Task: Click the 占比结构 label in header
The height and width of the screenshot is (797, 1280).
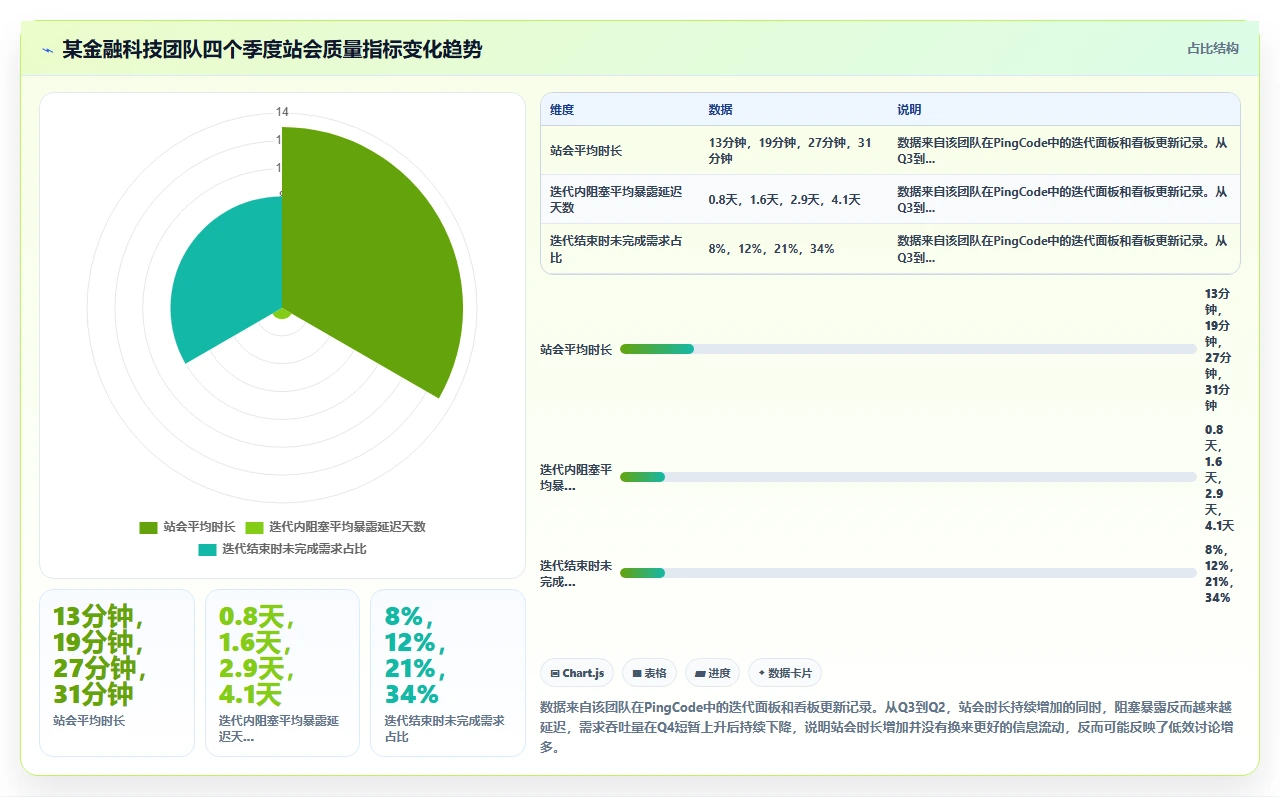Action: tap(1212, 49)
